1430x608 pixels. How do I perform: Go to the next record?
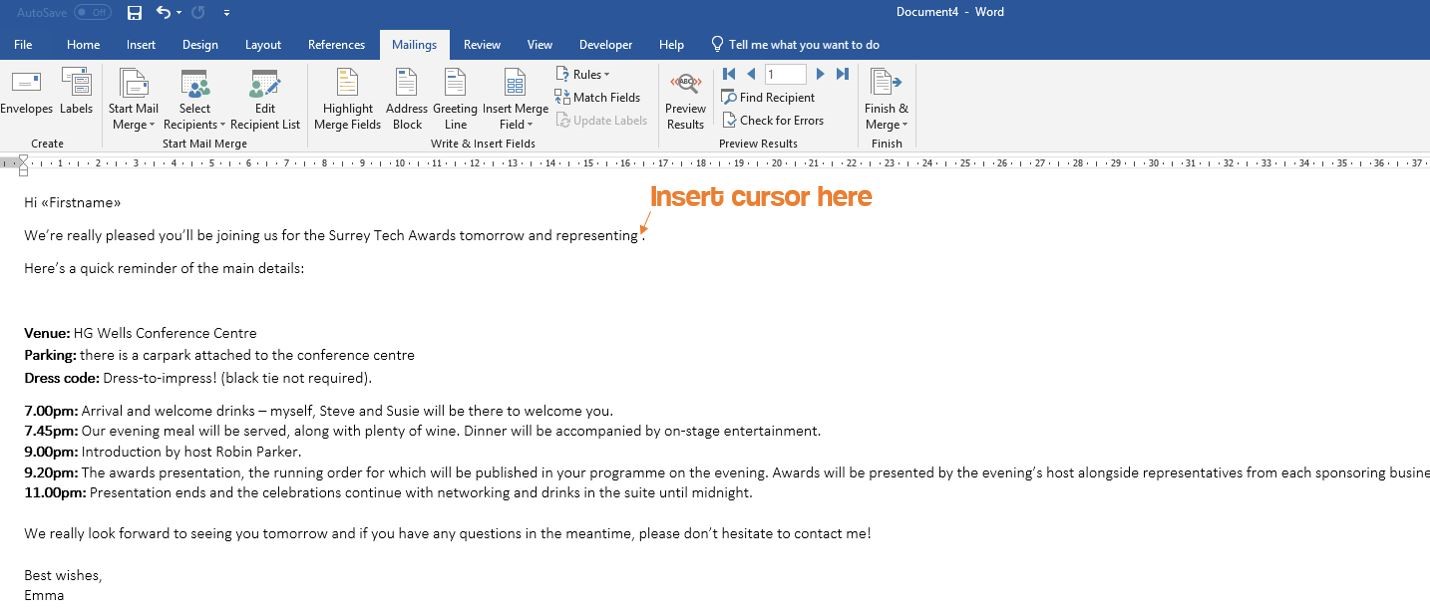click(820, 74)
